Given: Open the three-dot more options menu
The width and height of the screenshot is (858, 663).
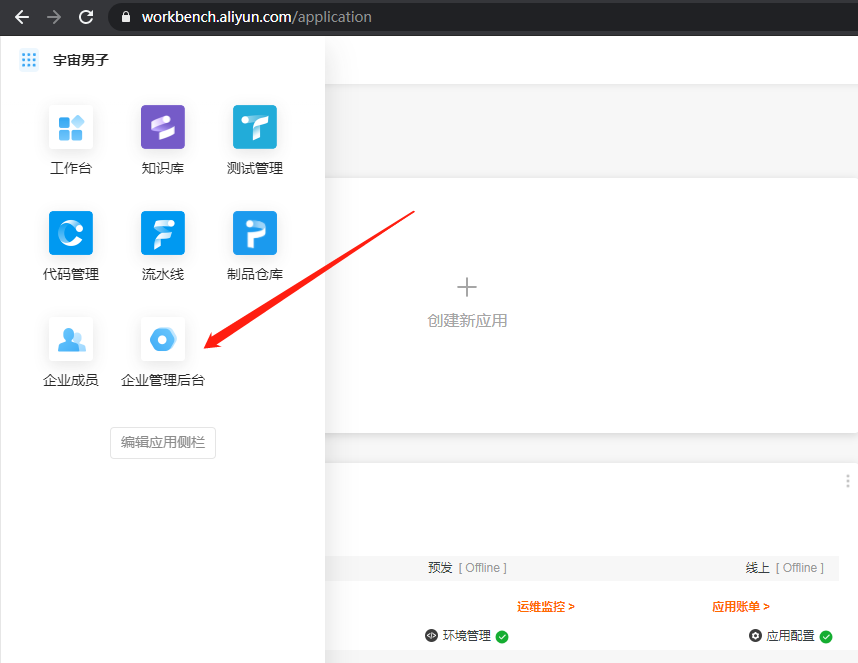Looking at the screenshot, I should [x=848, y=481].
